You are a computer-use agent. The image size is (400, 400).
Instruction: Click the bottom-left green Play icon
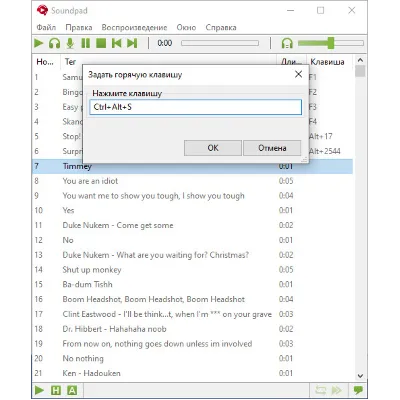pos(39,390)
